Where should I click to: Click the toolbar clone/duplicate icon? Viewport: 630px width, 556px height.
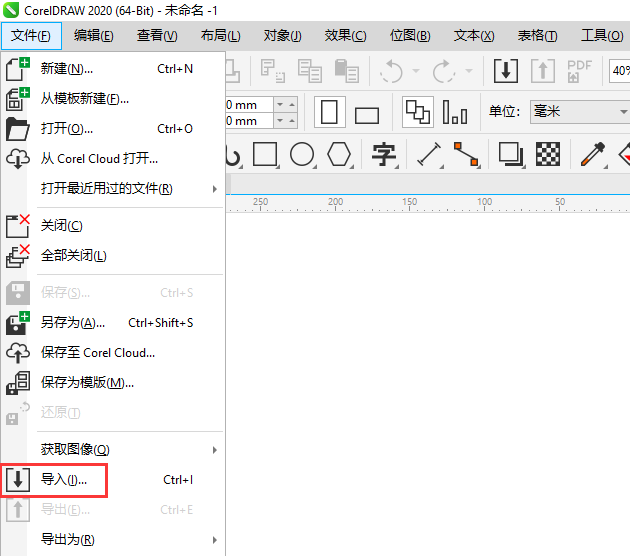[273, 71]
